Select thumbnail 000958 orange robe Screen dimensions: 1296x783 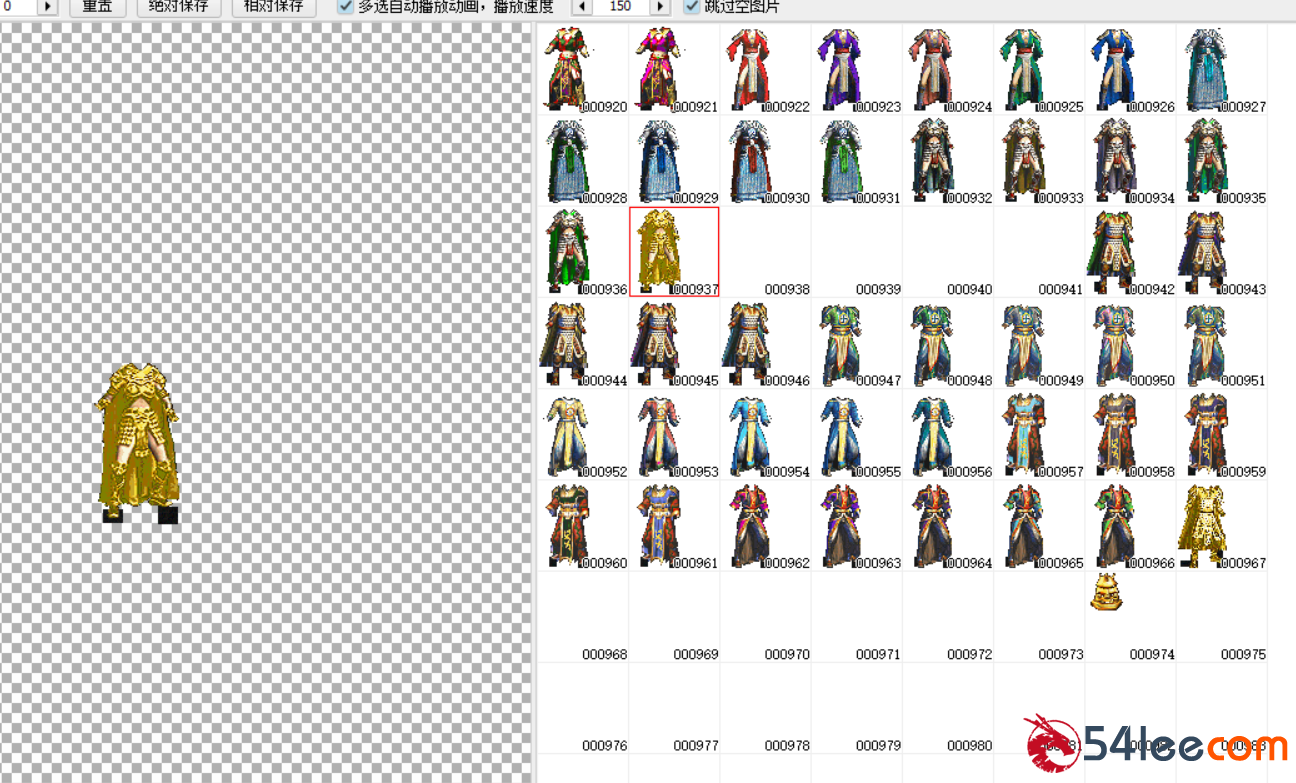pyautogui.click(x=1130, y=434)
